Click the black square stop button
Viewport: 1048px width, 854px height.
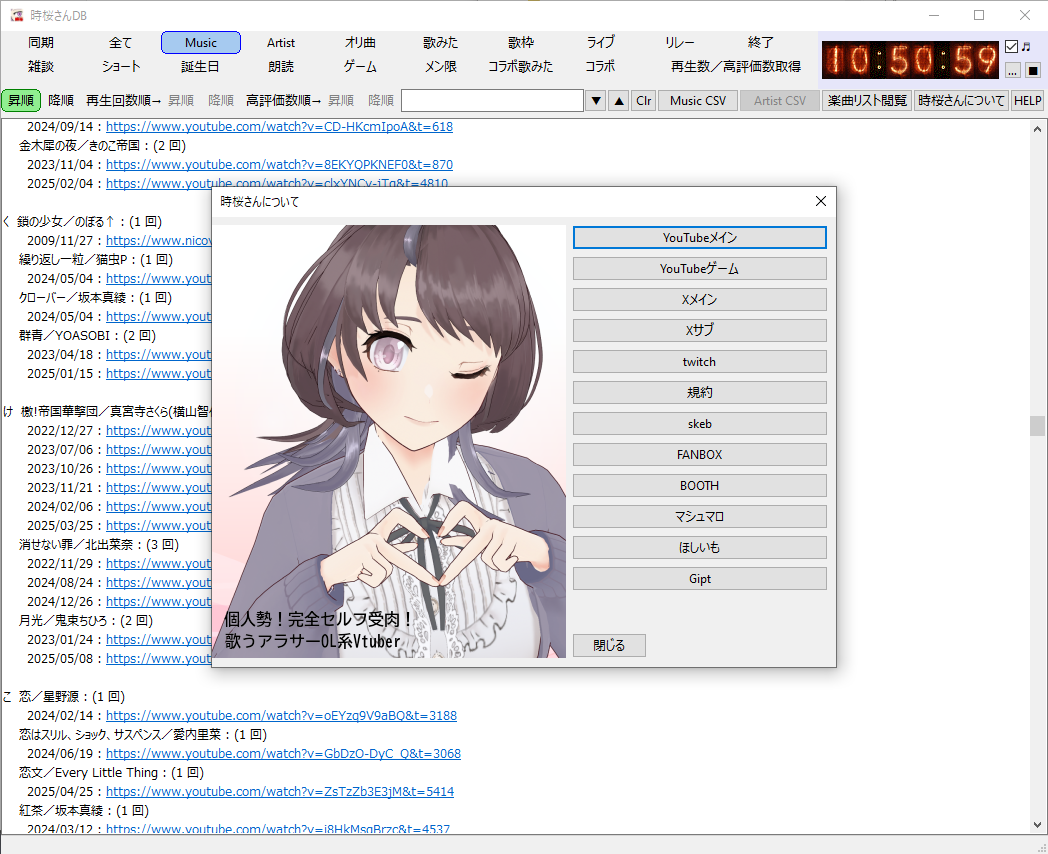pyautogui.click(x=1033, y=70)
